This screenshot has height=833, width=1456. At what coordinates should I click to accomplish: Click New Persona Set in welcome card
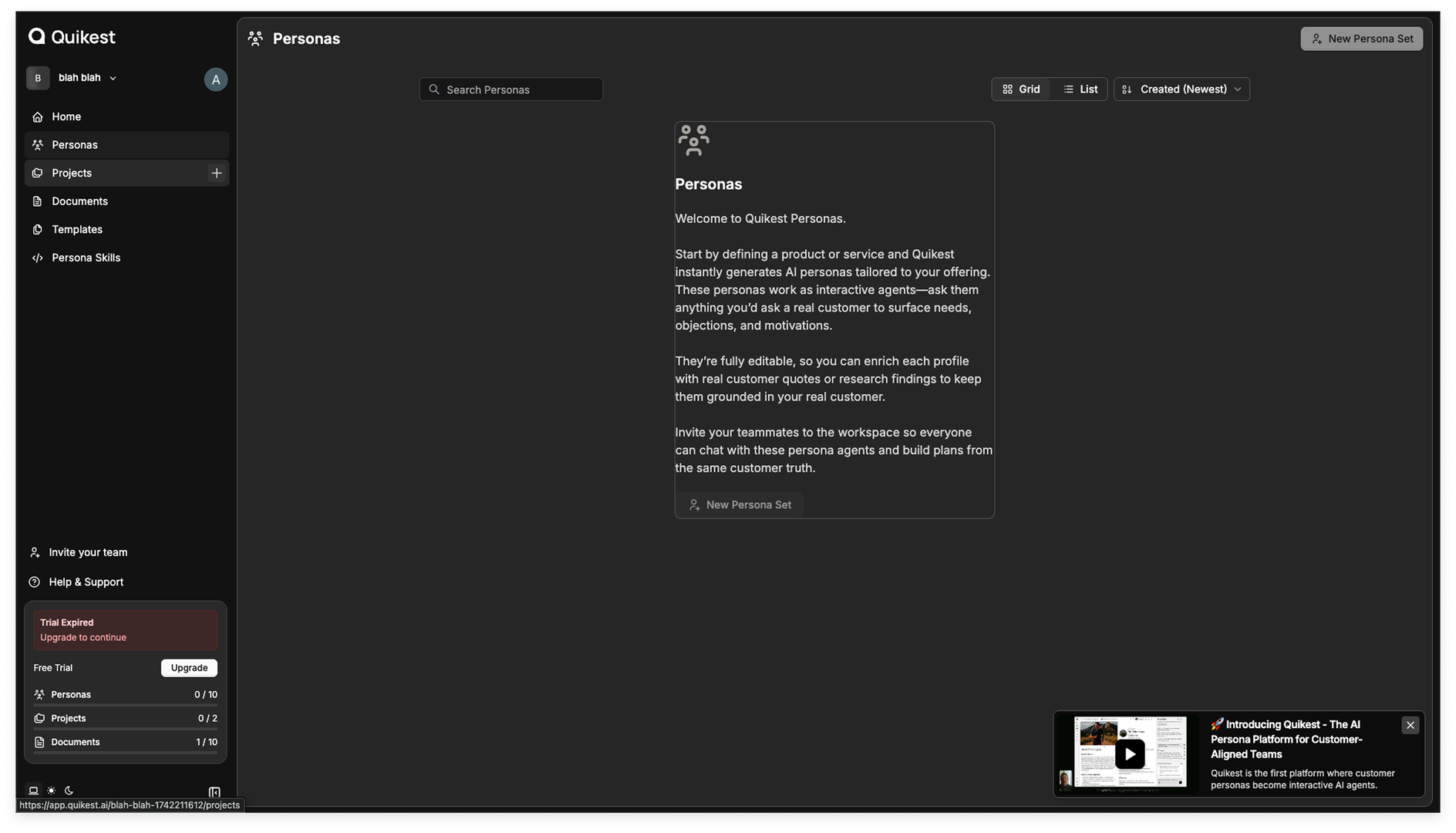[x=740, y=504]
